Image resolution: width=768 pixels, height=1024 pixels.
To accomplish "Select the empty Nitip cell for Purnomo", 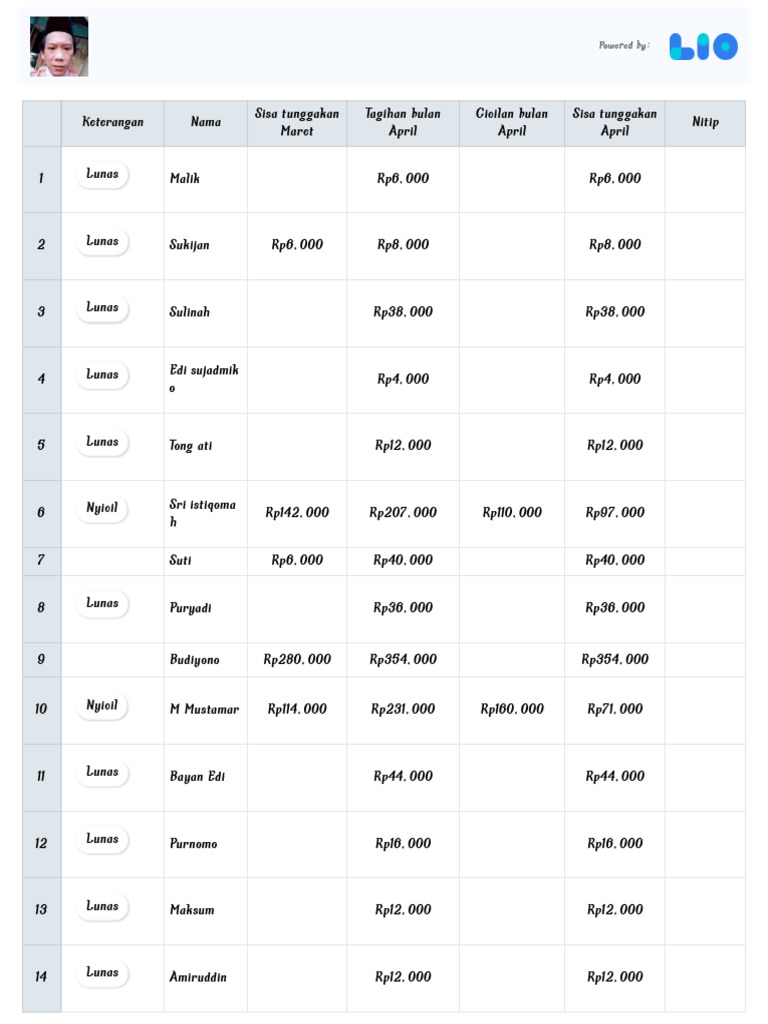I will pyautogui.click(x=705, y=844).
